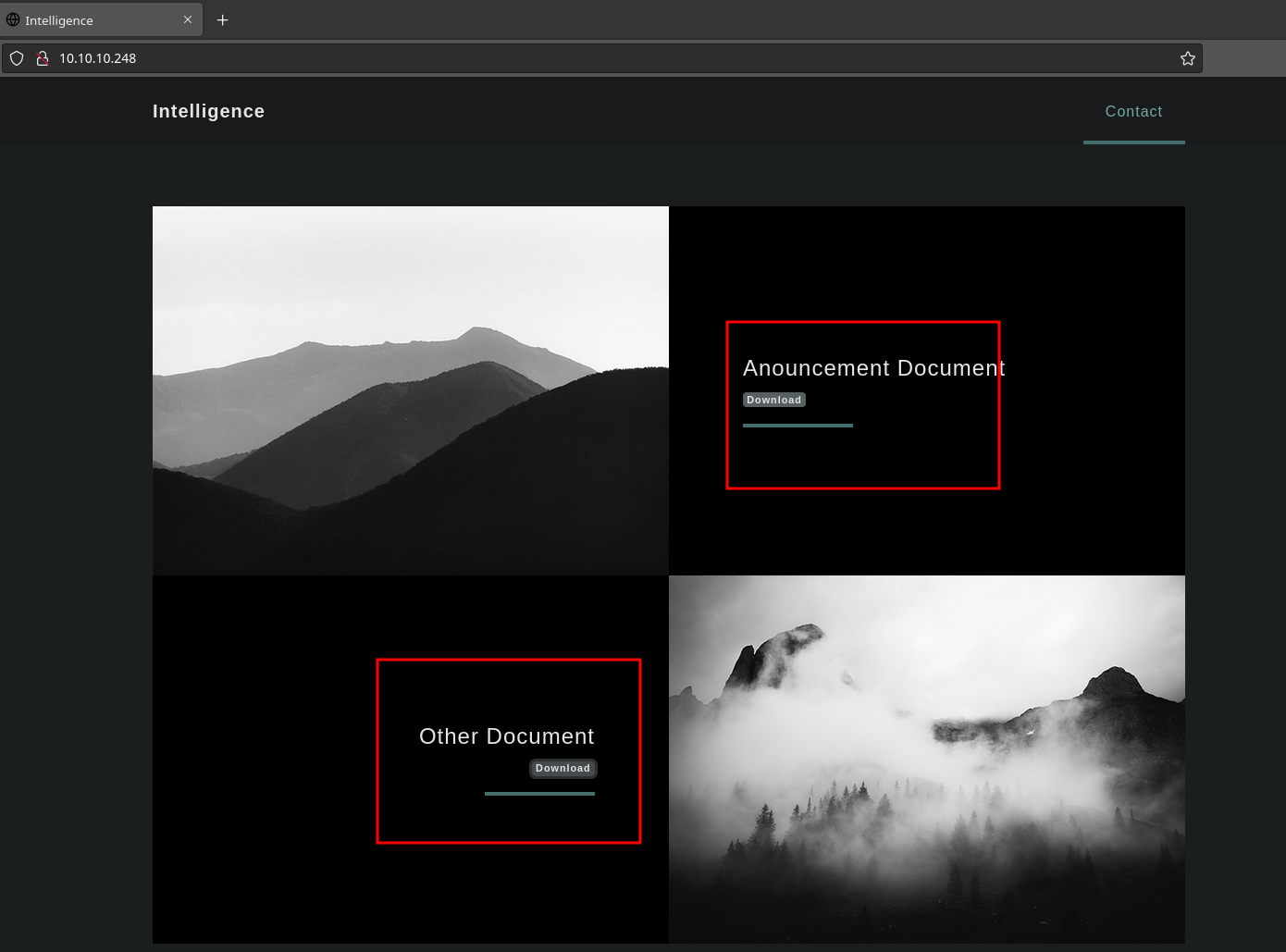Screen dimensions: 1286x952
Task: Select the Intelligence tab title
Action: pos(59,20)
